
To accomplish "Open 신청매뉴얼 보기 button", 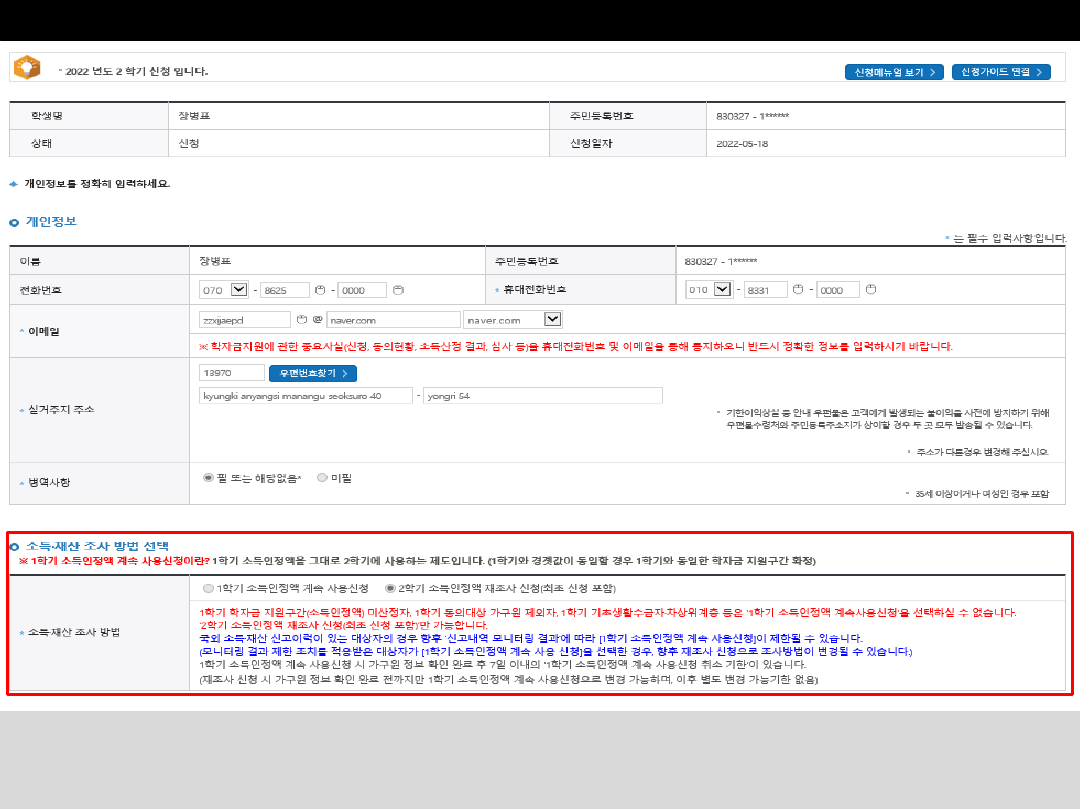I will coord(894,72).
